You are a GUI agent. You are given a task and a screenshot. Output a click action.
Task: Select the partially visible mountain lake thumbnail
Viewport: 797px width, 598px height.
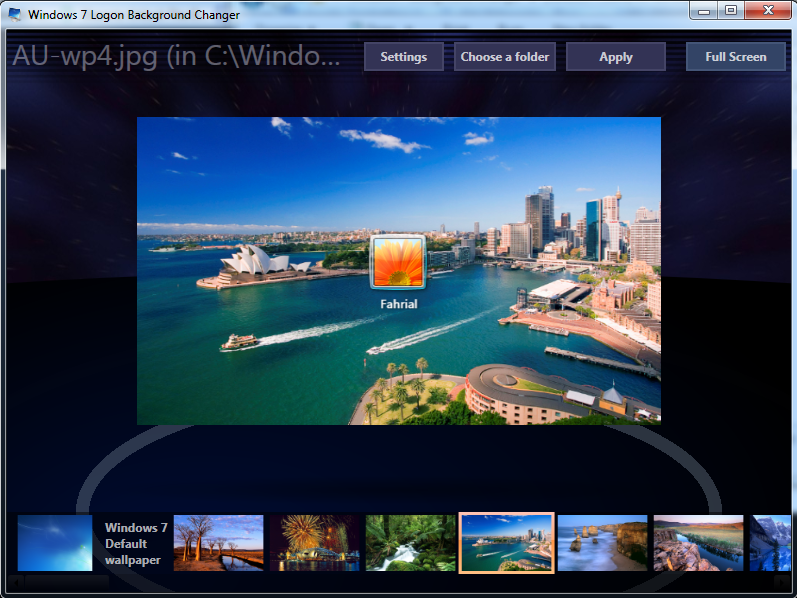coord(770,543)
